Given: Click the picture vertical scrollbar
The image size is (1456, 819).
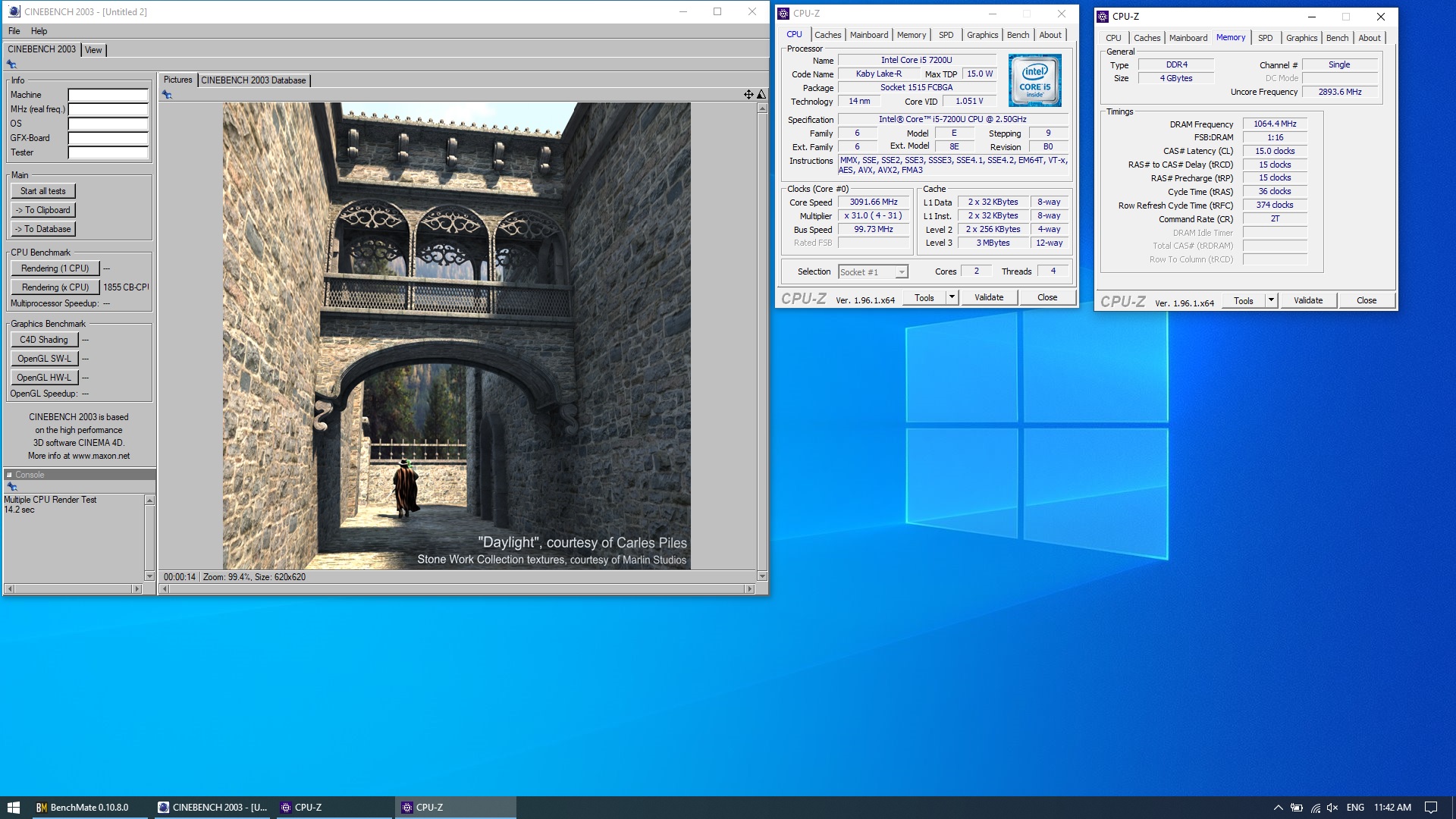Looking at the screenshot, I should pos(762,342).
